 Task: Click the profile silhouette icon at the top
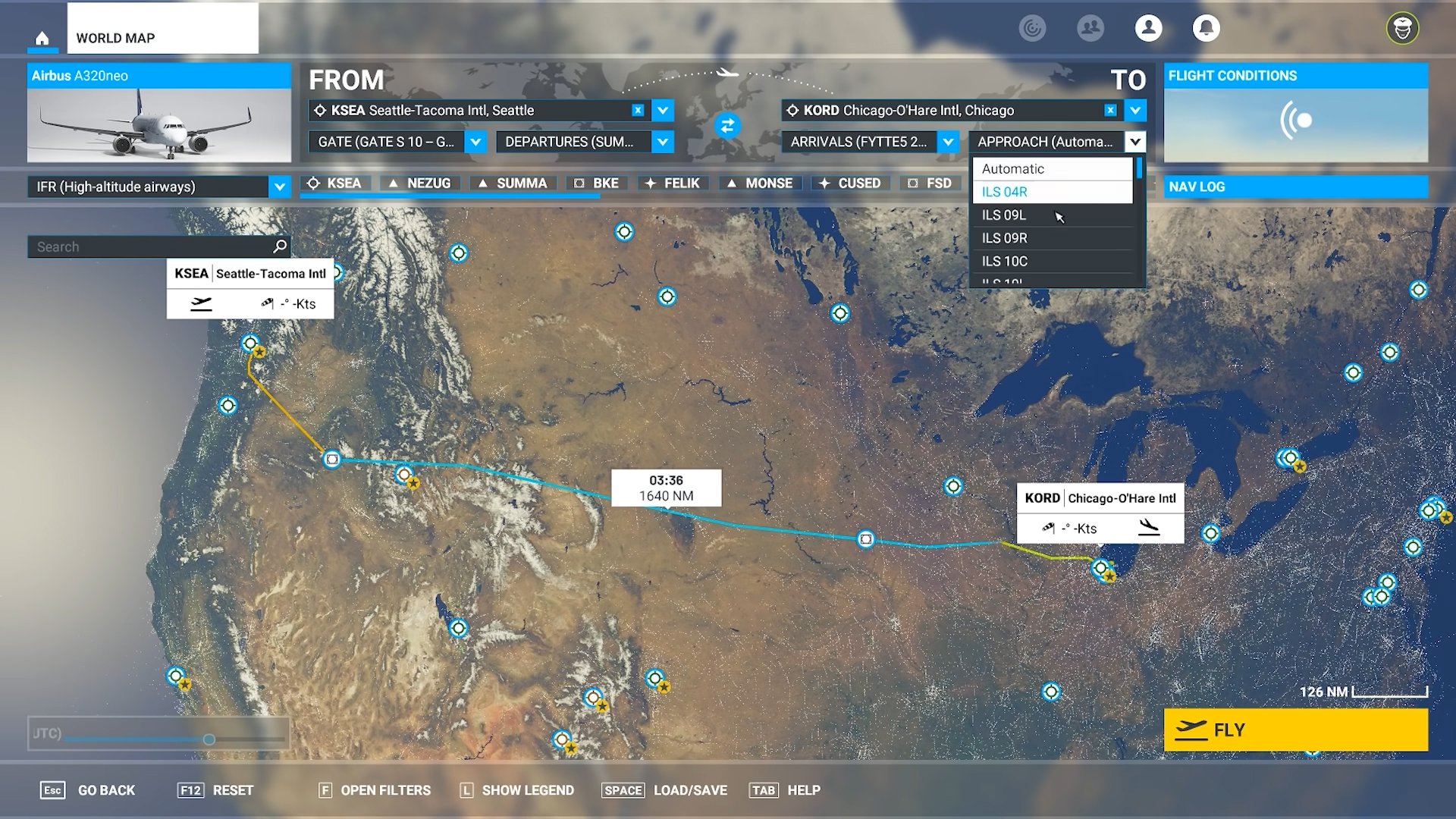click(x=1149, y=29)
